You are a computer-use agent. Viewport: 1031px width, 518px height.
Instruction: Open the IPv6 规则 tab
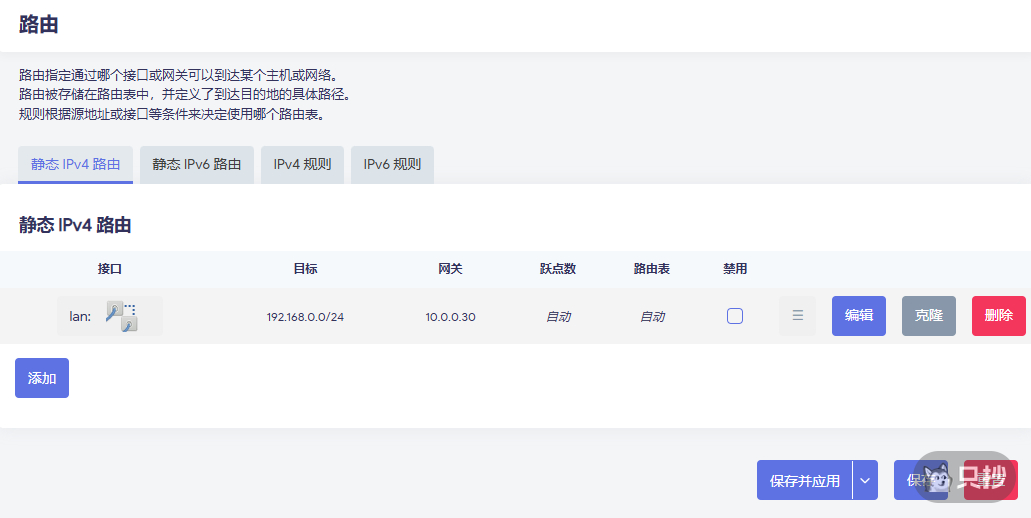pyautogui.click(x=393, y=164)
